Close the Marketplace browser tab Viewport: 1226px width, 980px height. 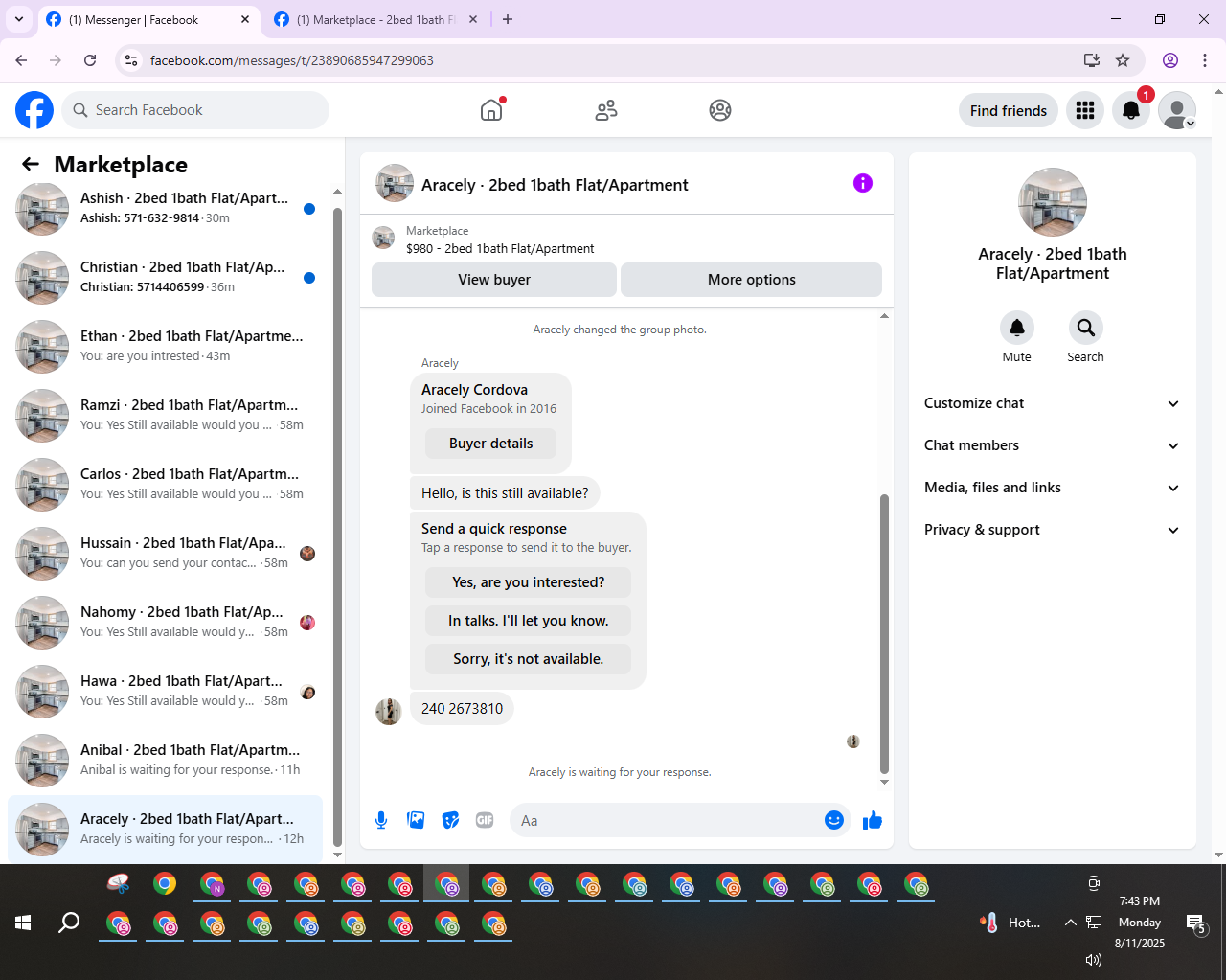click(473, 19)
